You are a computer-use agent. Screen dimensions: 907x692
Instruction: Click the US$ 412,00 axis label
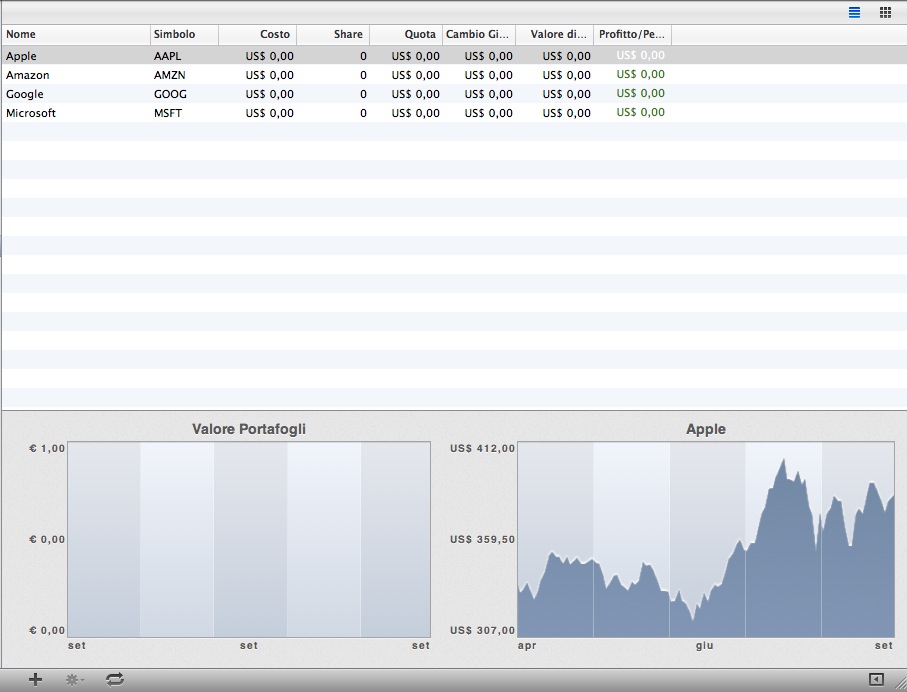[x=482, y=448]
